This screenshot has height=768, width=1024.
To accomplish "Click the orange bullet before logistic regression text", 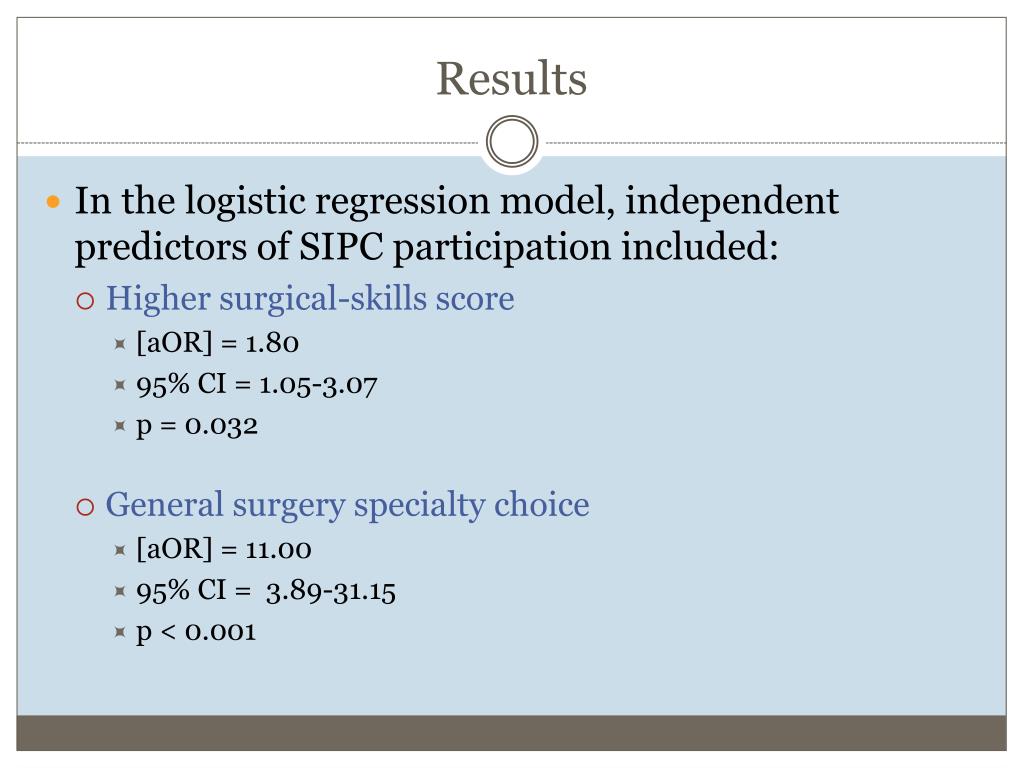I will pos(54,202).
